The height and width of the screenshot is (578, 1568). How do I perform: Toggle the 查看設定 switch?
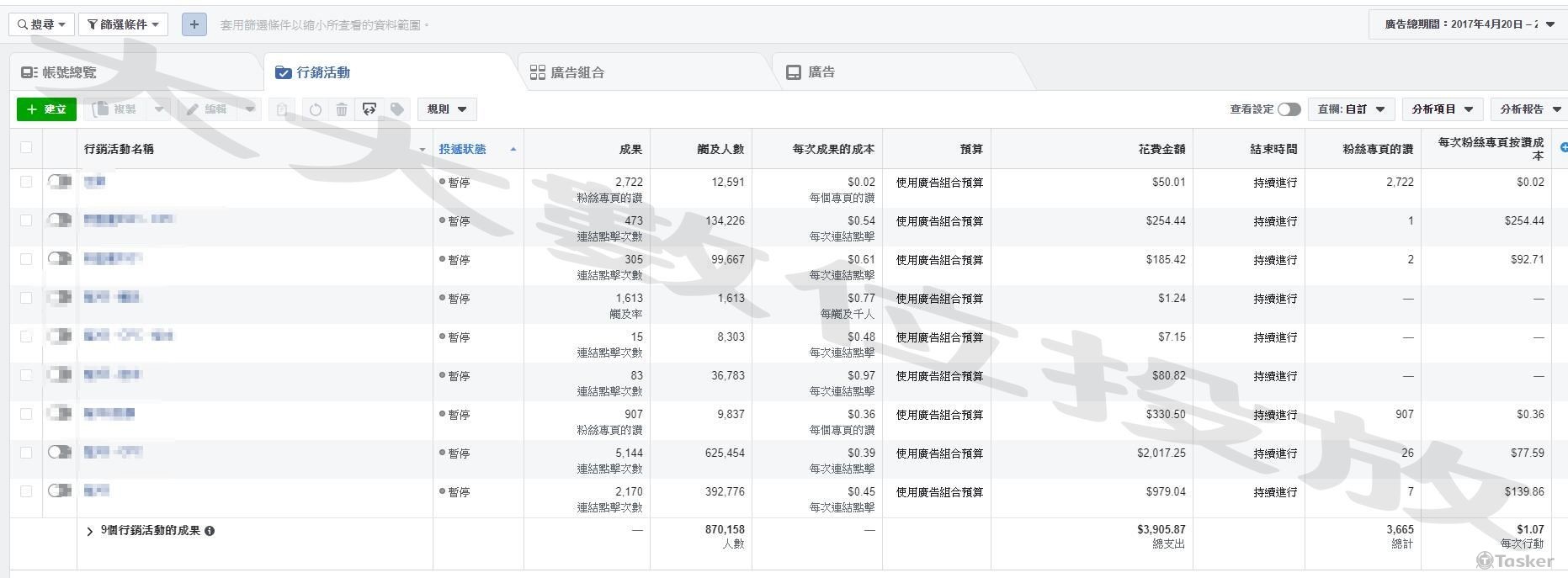click(1289, 109)
